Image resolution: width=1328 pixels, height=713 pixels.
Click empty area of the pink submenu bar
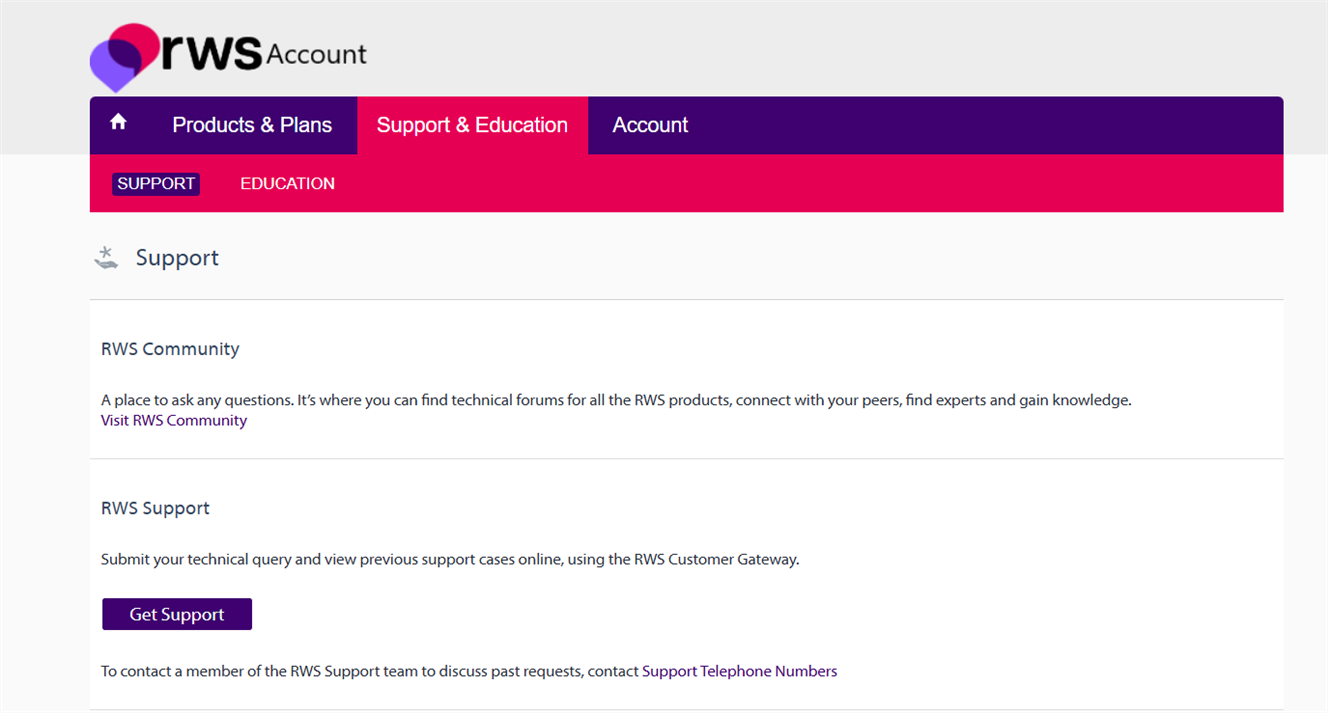(800, 184)
